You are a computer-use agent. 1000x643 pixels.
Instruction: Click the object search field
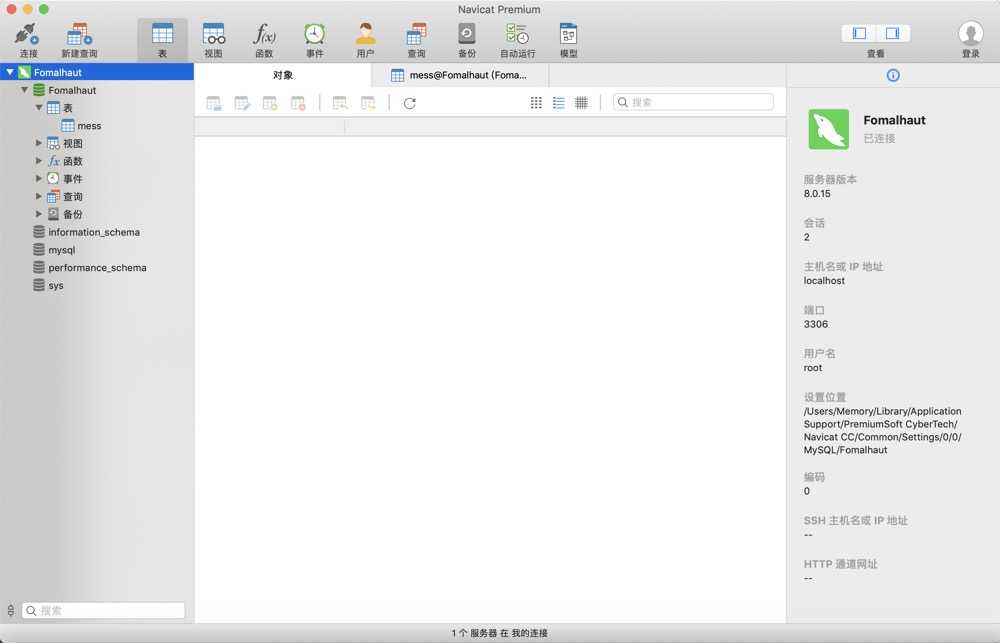coord(693,102)
